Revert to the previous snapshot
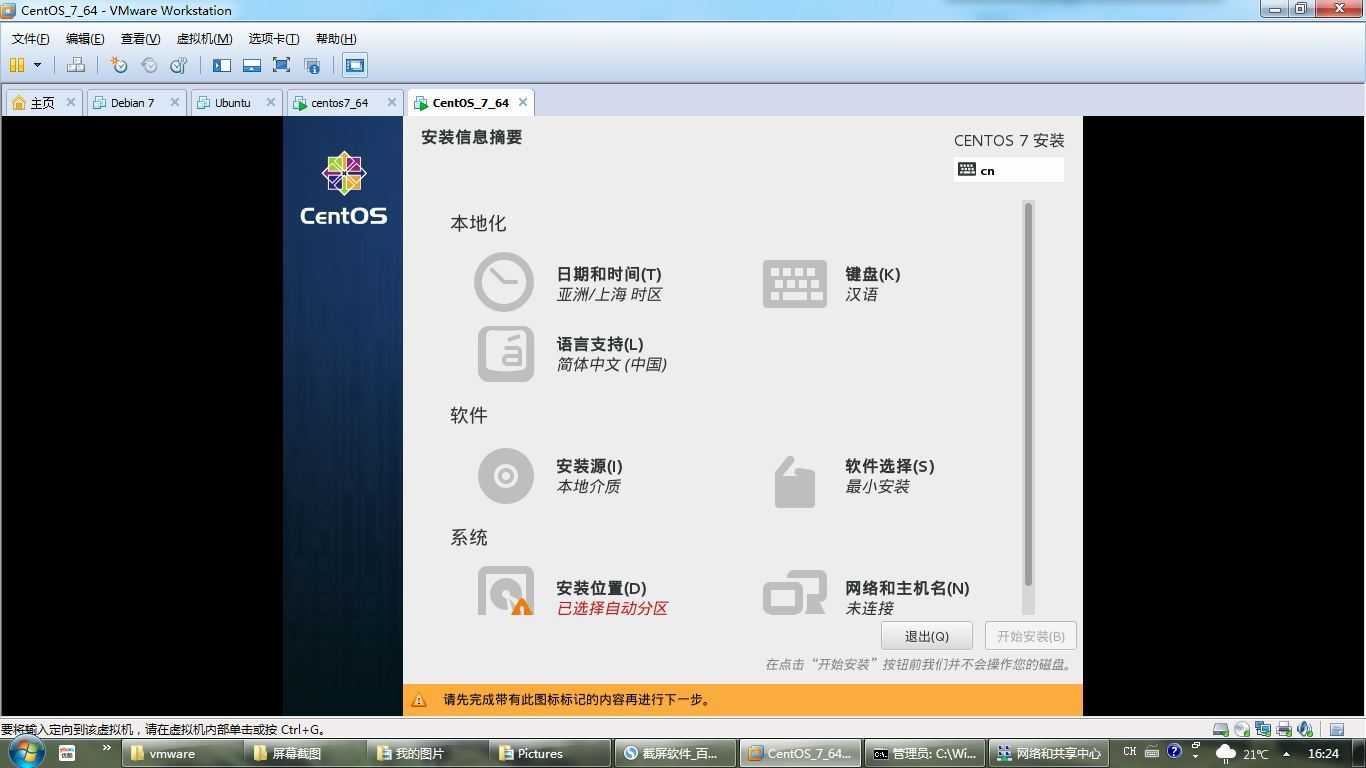The height and width of the screenshot is (768, 1366). coord(149,65)
